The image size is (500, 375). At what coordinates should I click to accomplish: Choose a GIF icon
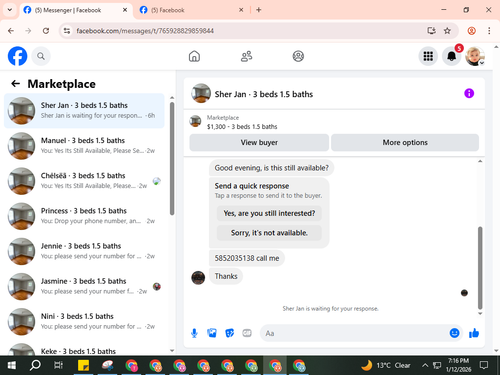[x=247, y=333]
